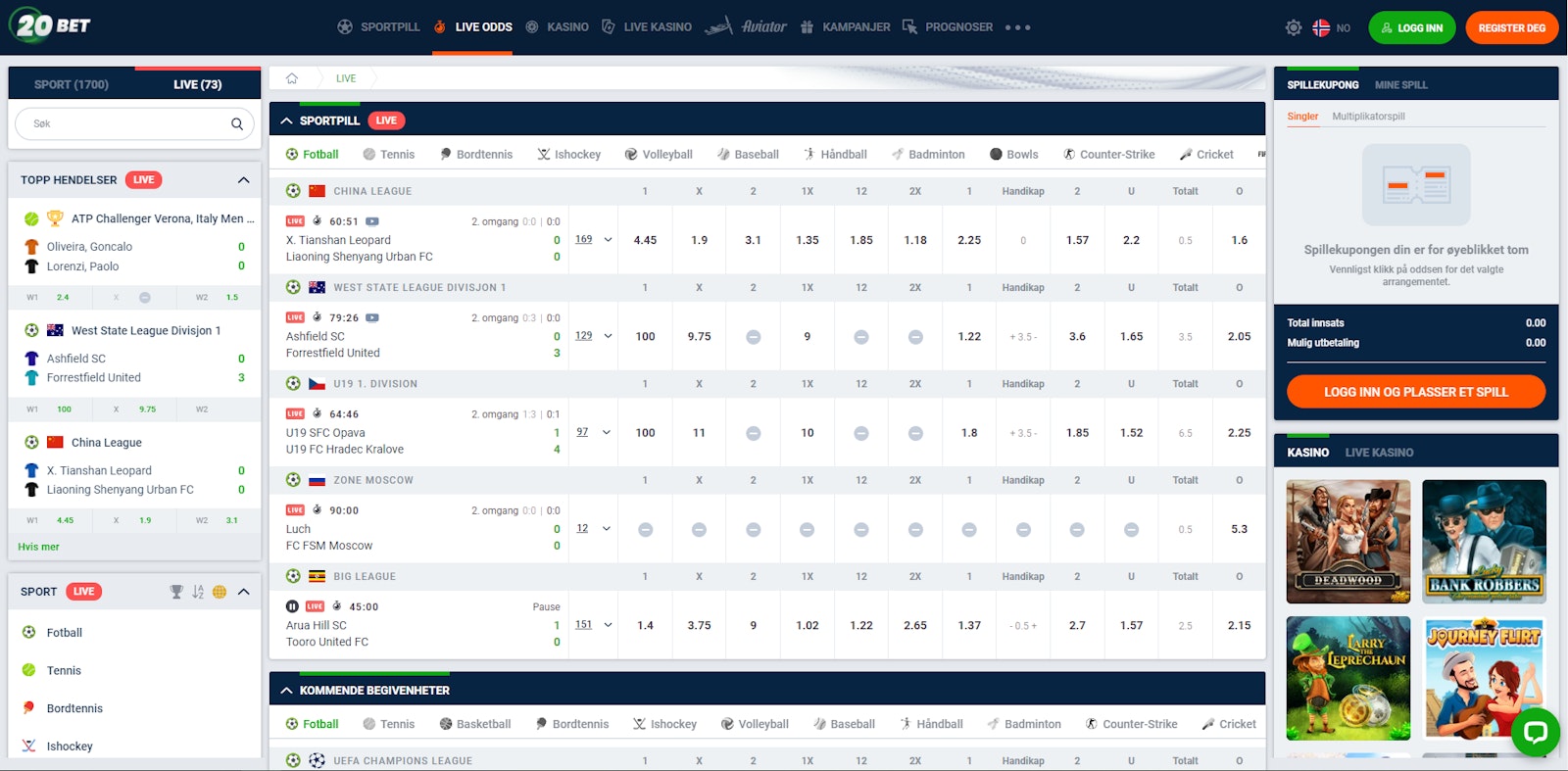Viewport: 1568px width, 771px height.
Task: Open the 20Bet logo home link
Action: click(x=51, y=25)
